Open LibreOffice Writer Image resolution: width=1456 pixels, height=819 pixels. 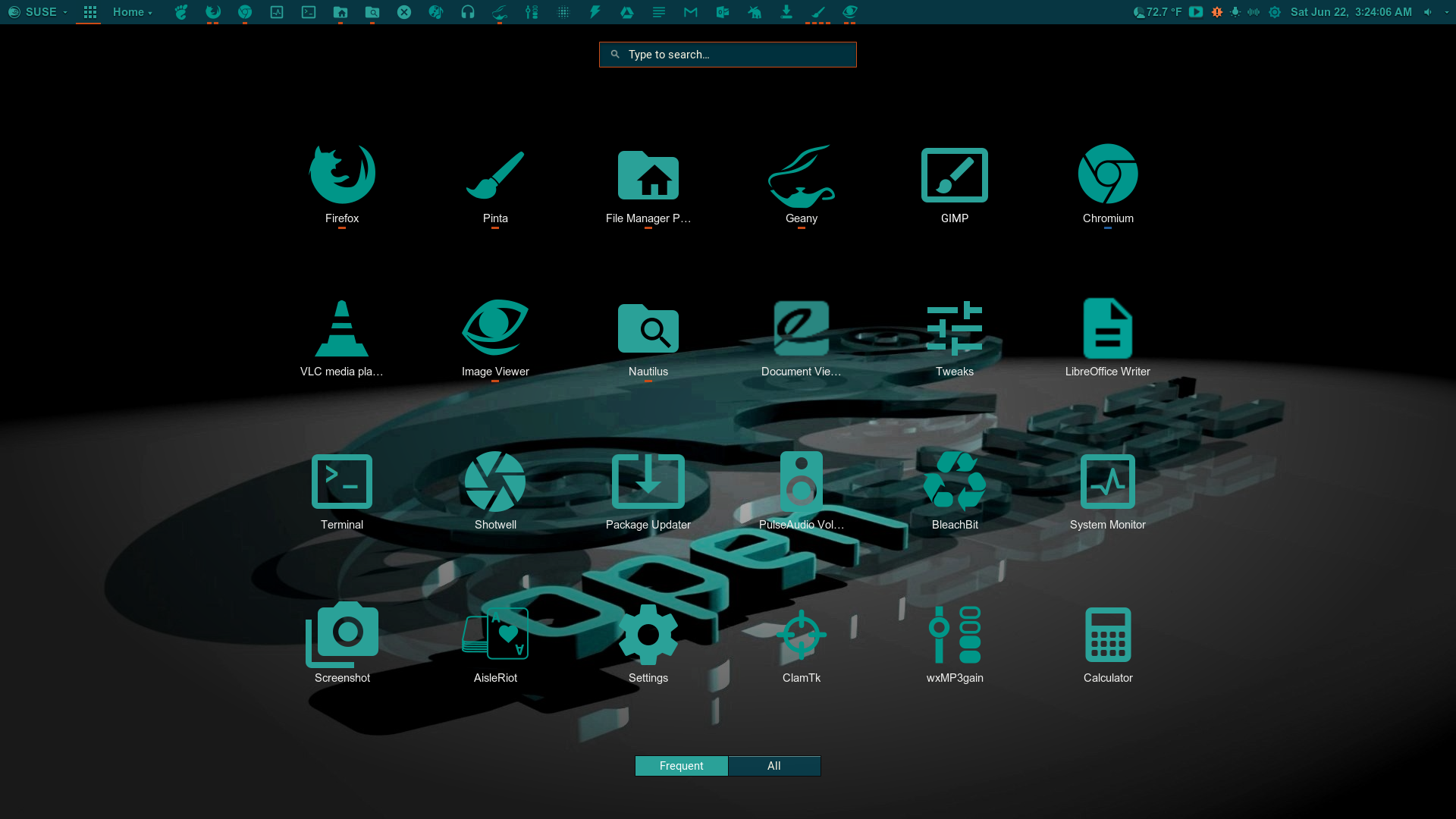click(1108, 337)
